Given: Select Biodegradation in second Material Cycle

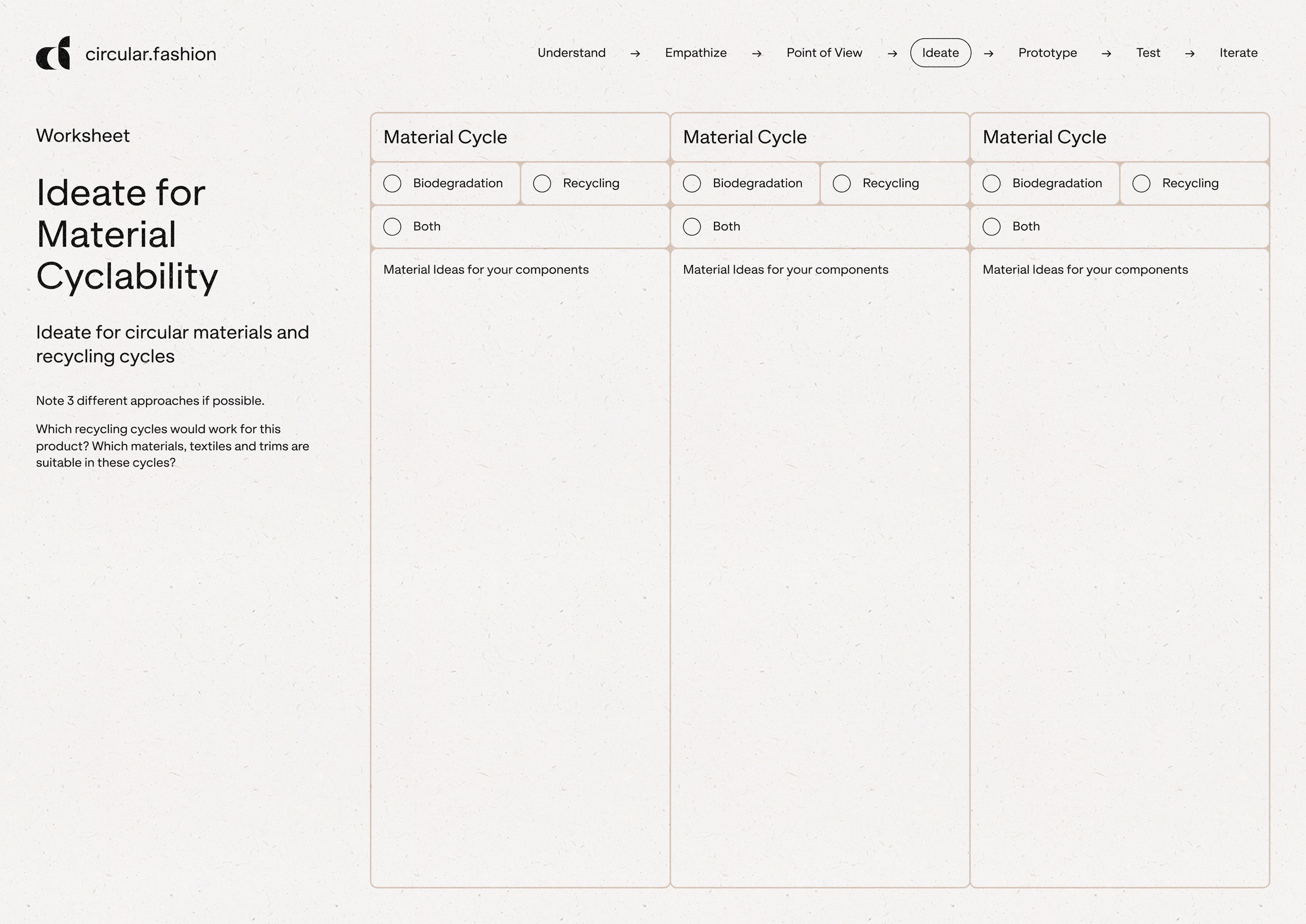Looking at the screenshot, I should click(x=691, y=183).
